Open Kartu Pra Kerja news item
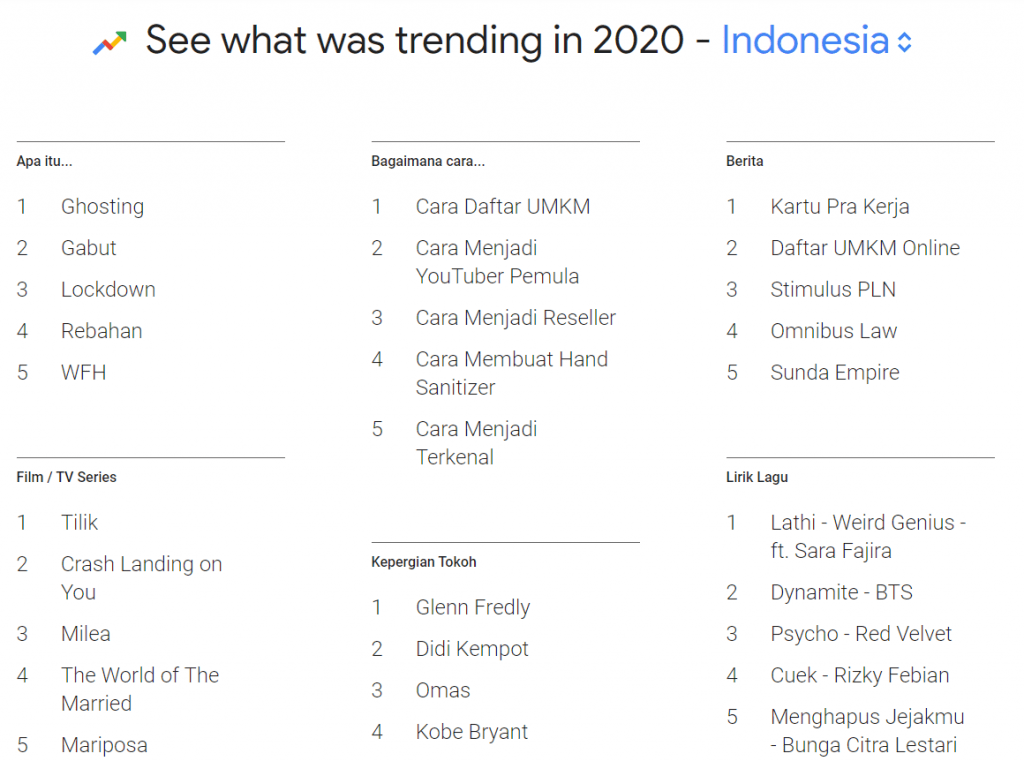1024x761 pixels. click(839, 207)
